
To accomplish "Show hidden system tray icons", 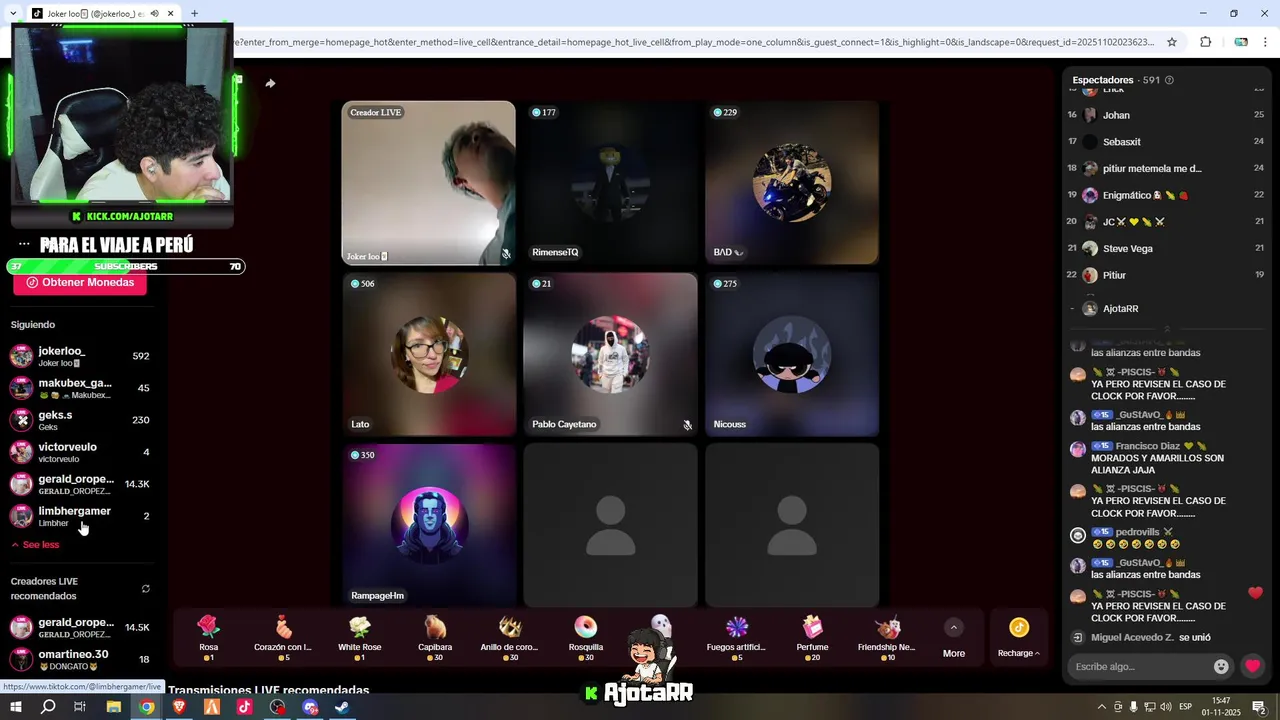I will 1102,707.
